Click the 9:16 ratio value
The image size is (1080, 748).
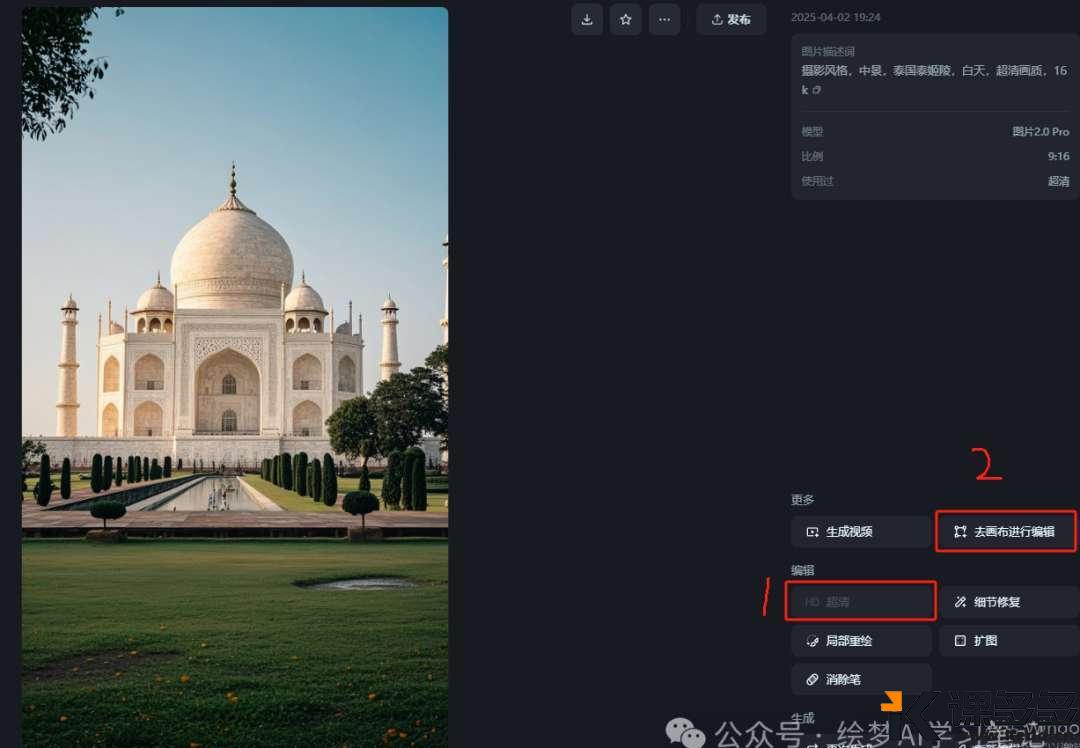click(x=1058, y=157)
